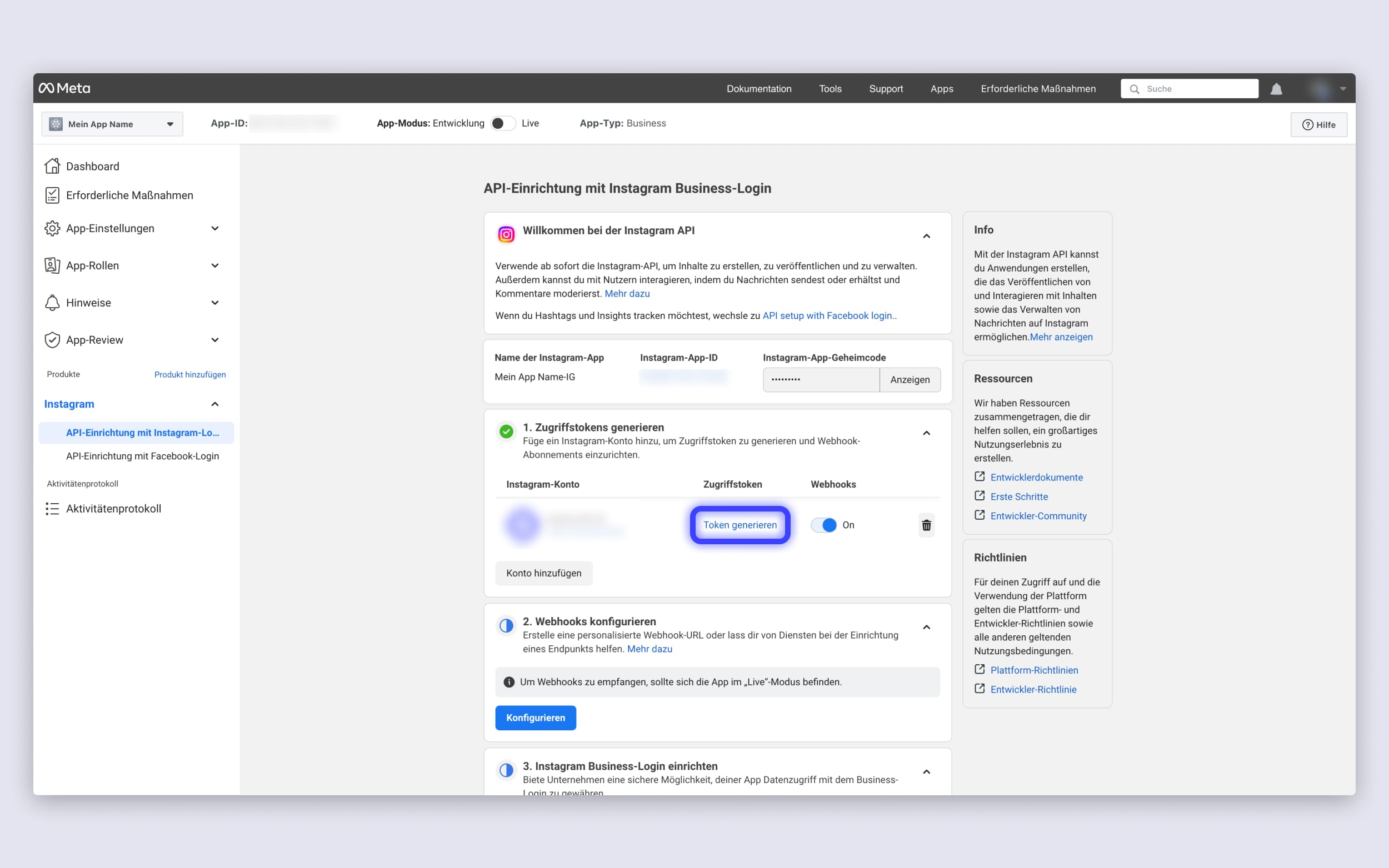This screenshot has width=1389, height=868.
Task: Collapse Zugriffstokens generieren section
Action: (926, 433)
